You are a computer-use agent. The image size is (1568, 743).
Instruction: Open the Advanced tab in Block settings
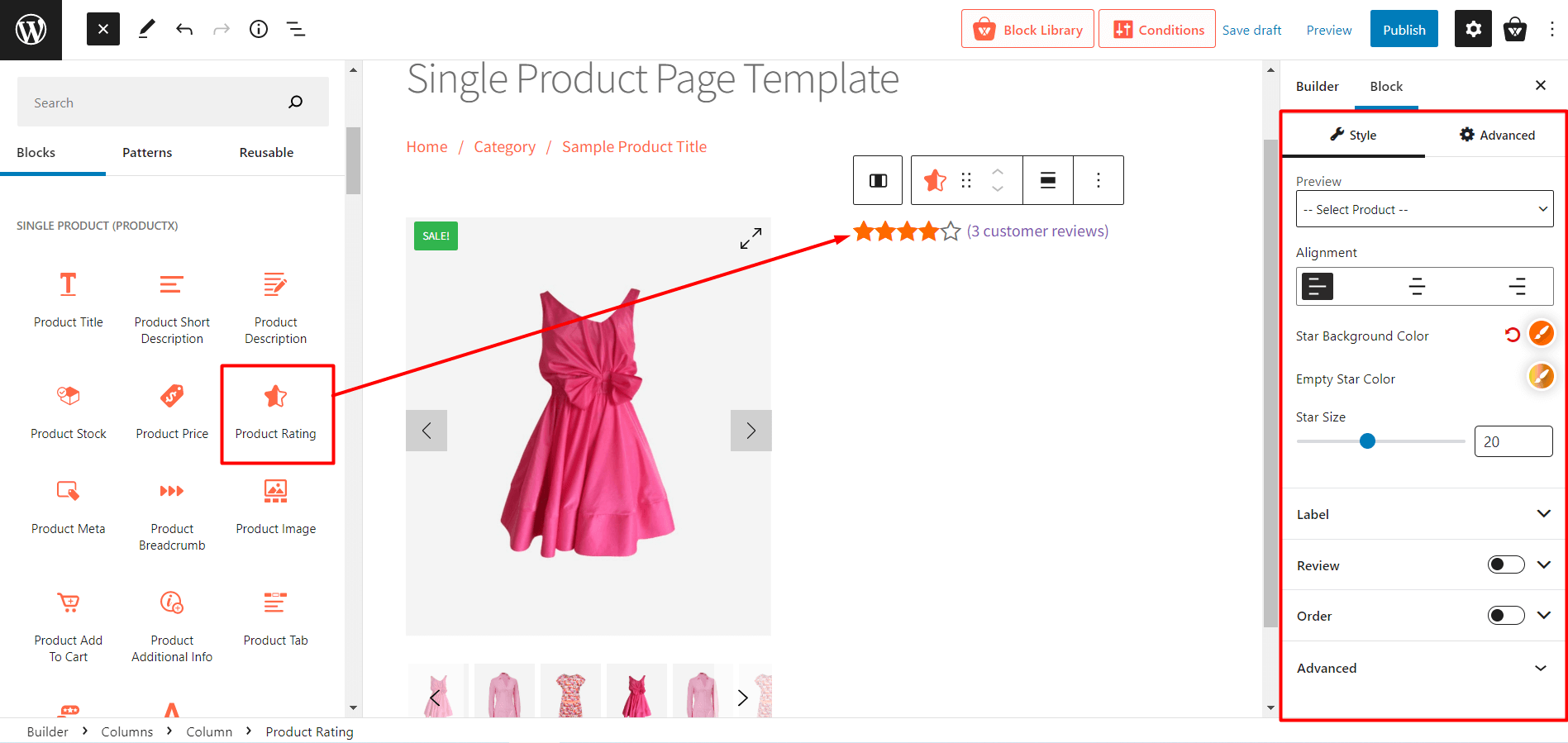(x=1498, y=135)
